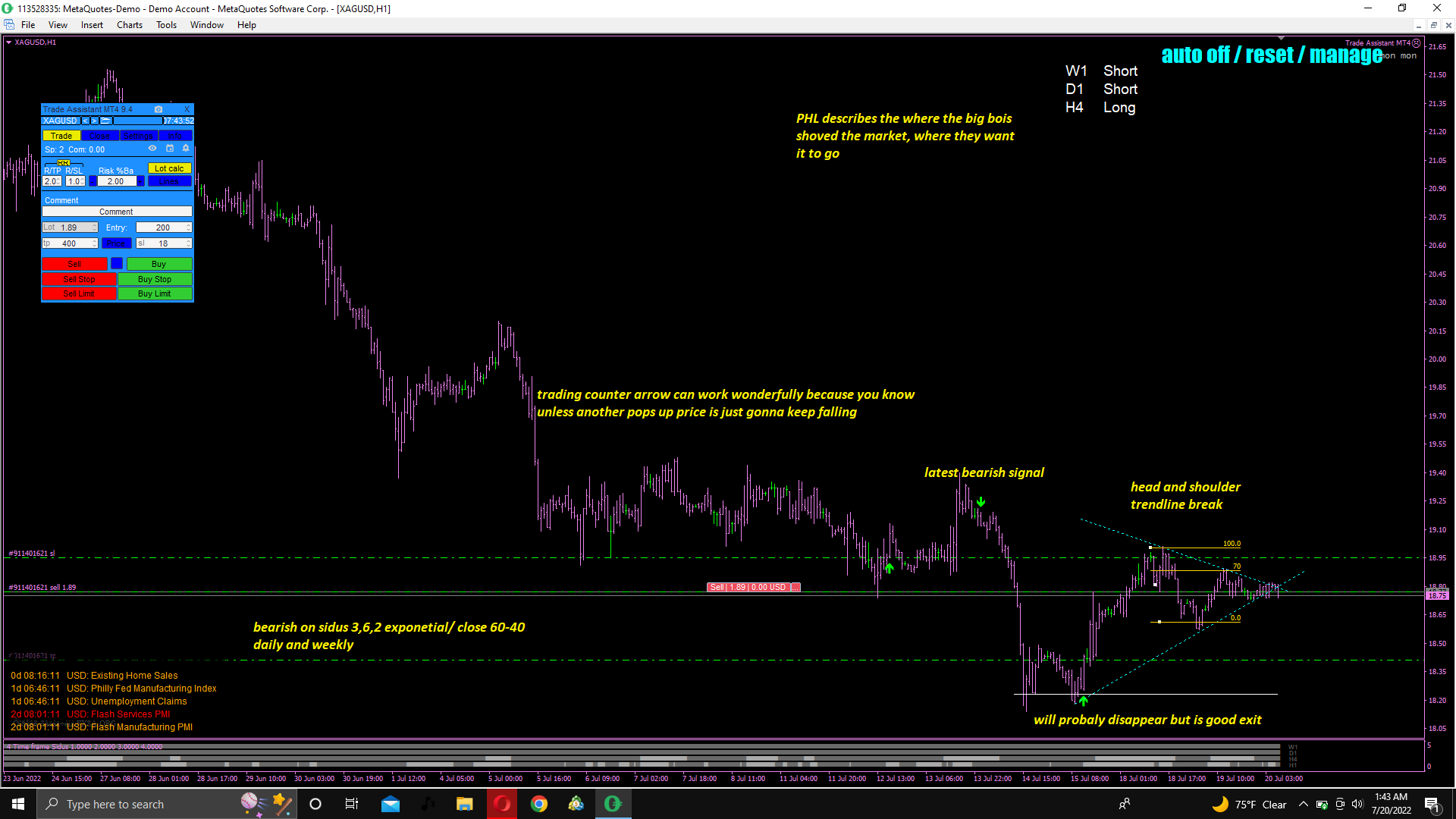Increase risk percent with plus button
This screenshot has height=819, width=1456.
(141, 181)
